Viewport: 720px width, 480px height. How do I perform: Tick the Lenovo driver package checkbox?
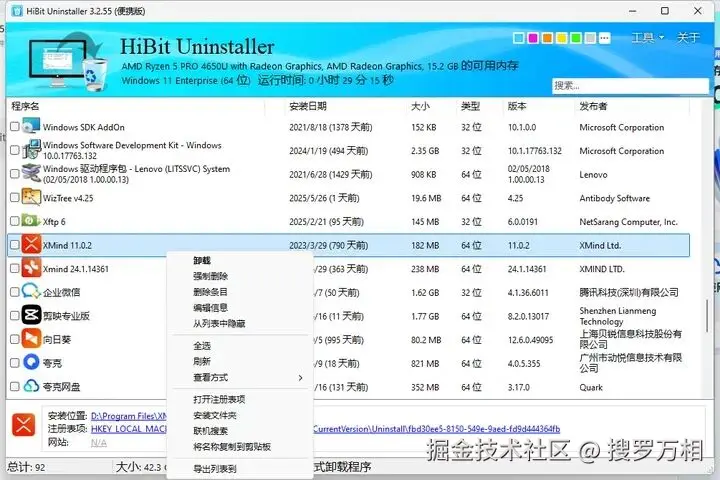click(x=15, y=174)
